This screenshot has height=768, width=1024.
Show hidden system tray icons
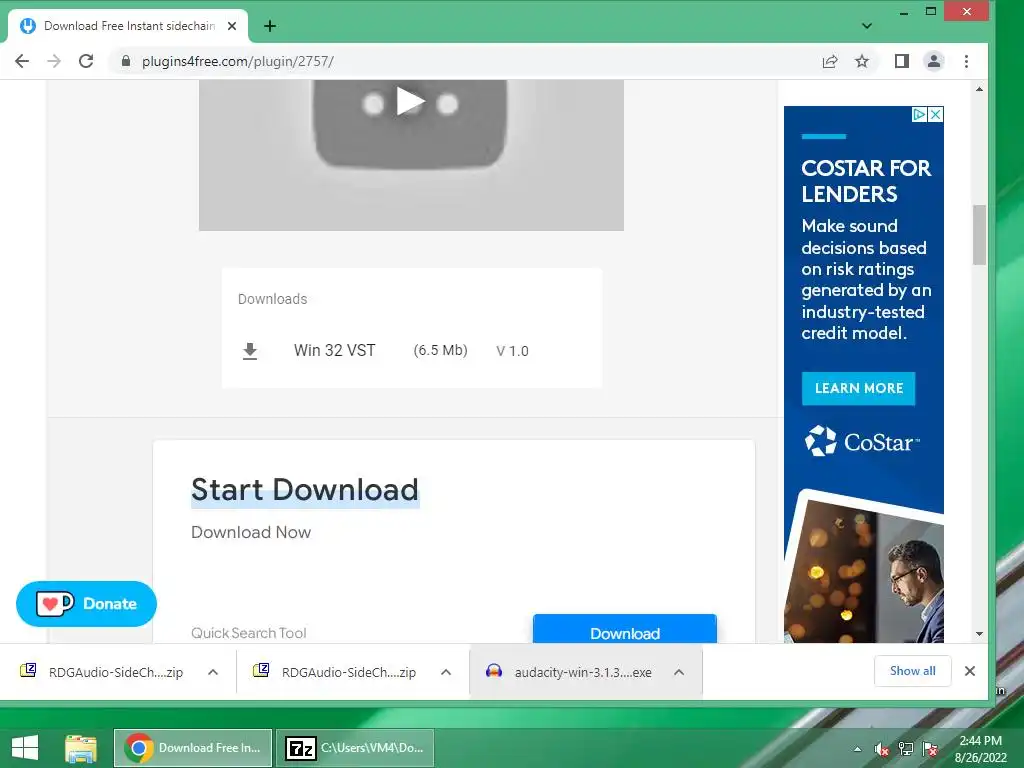(x=857, y=749)
